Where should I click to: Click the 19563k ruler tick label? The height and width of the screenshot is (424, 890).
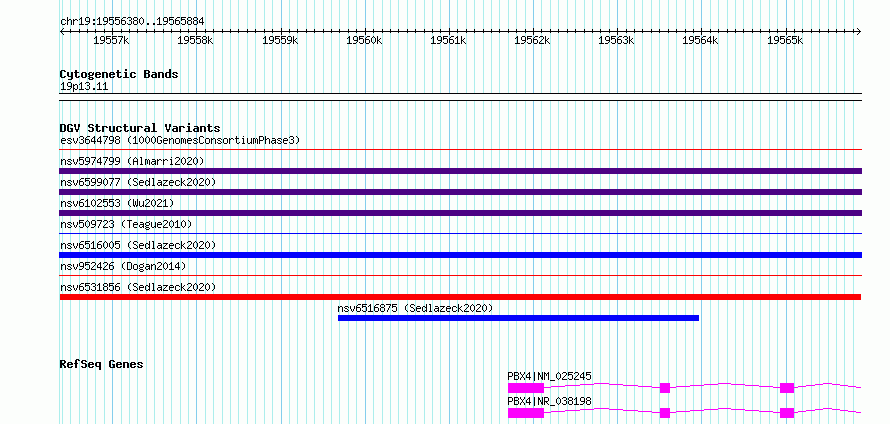tap(616, 40)
